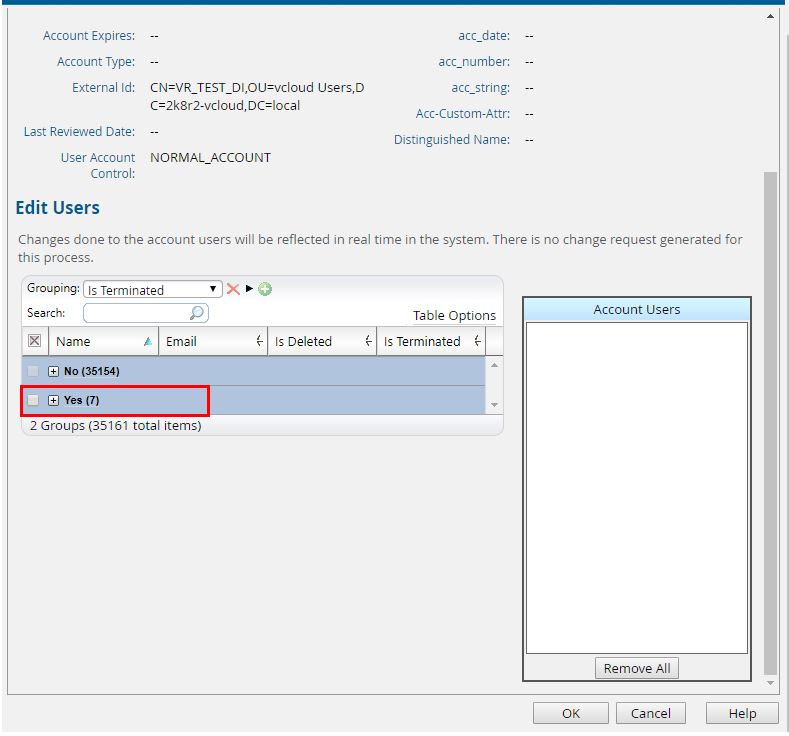This screenshot has height=736, width=789.
Task: Click into the Search input field
Action: pyautogui.click(x=137, y=313)
